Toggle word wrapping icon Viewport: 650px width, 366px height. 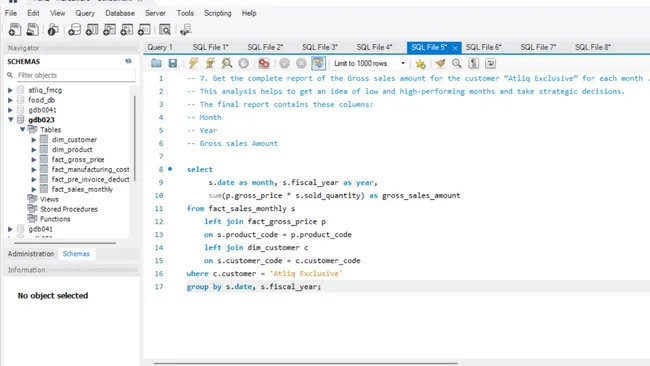pos(490,63)
